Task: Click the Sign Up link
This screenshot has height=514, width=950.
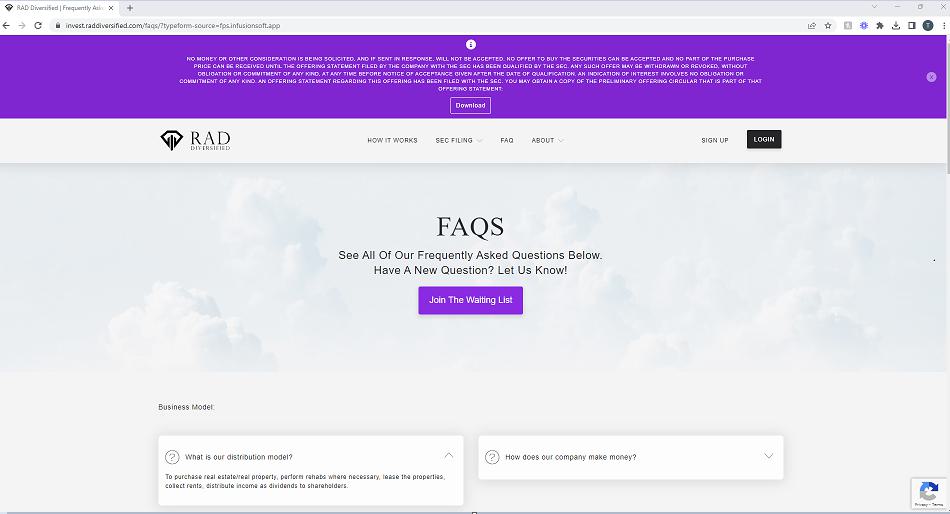Action: tap(715, 140)
